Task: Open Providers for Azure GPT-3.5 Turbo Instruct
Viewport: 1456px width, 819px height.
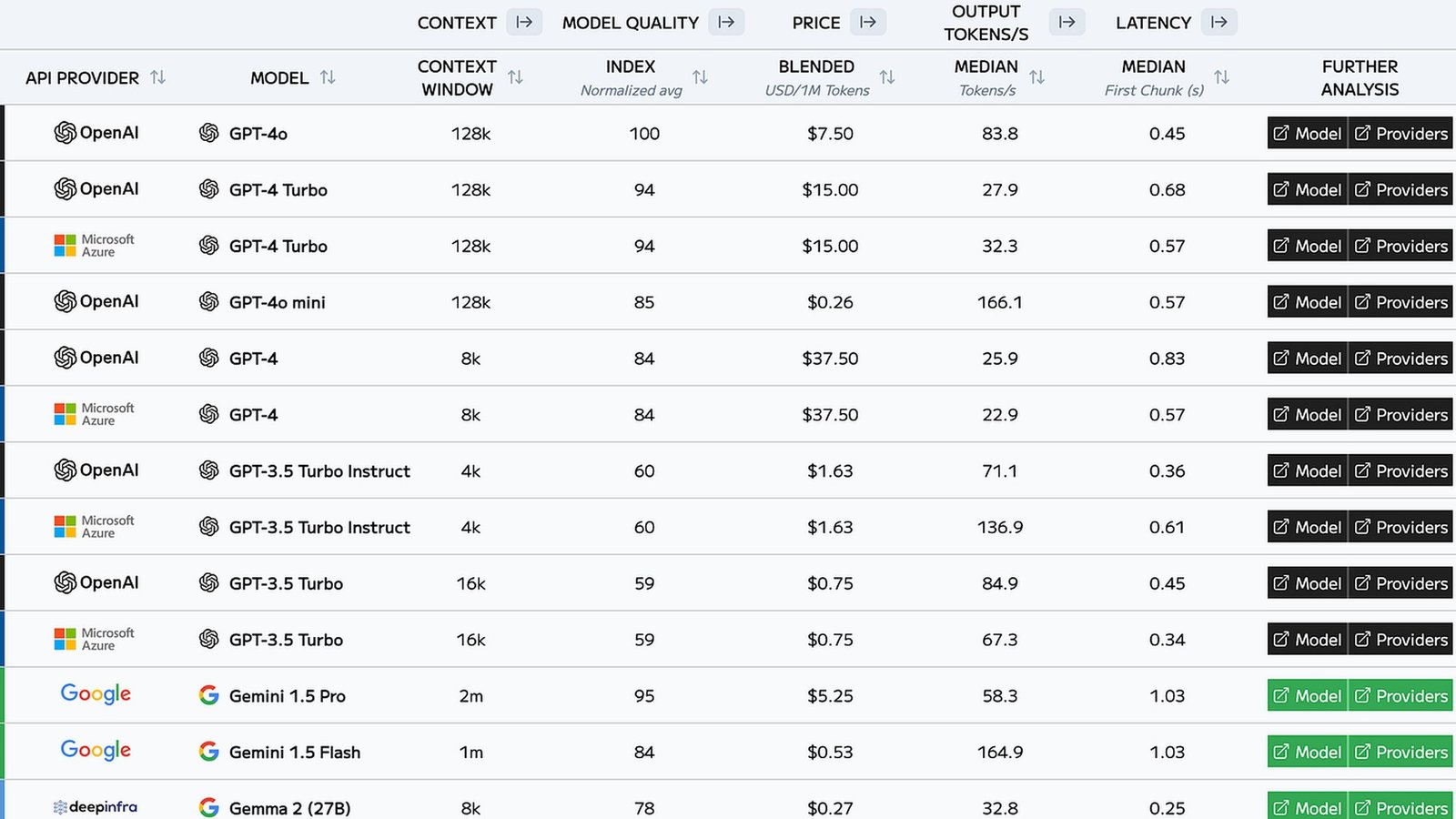Action: 1400,527
